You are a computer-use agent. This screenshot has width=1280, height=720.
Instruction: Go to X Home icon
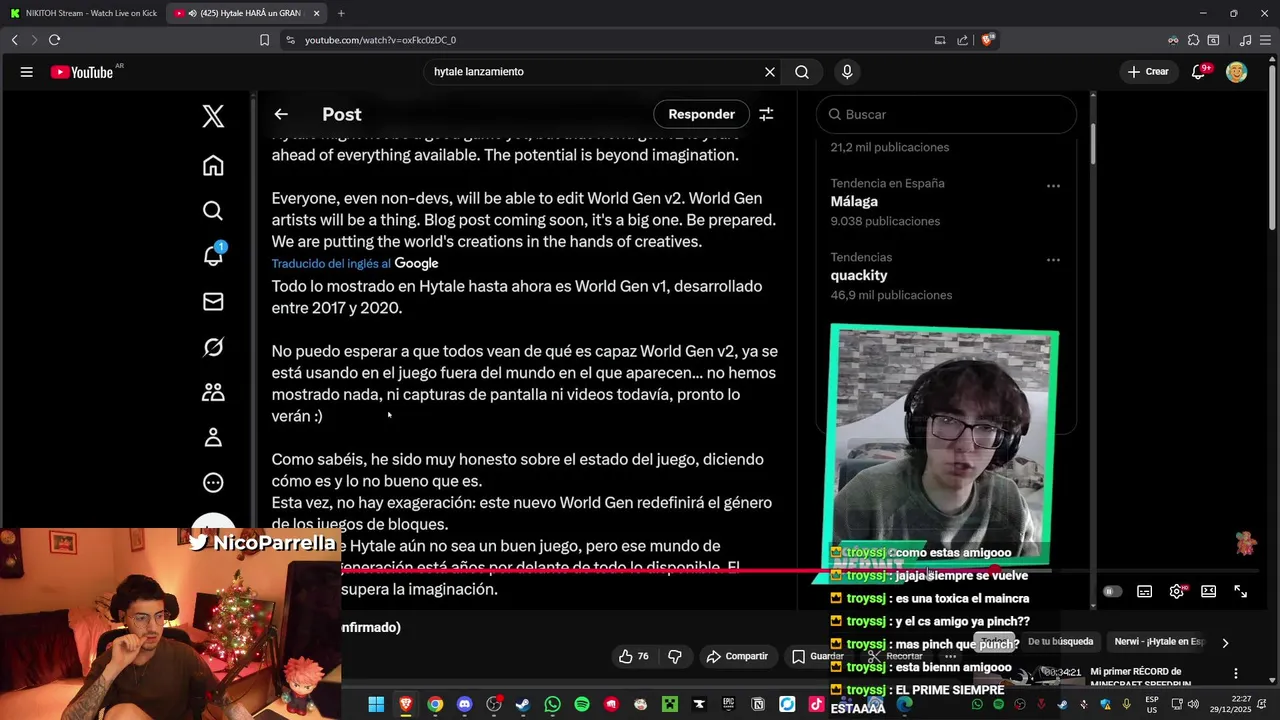tap(213, 166)
